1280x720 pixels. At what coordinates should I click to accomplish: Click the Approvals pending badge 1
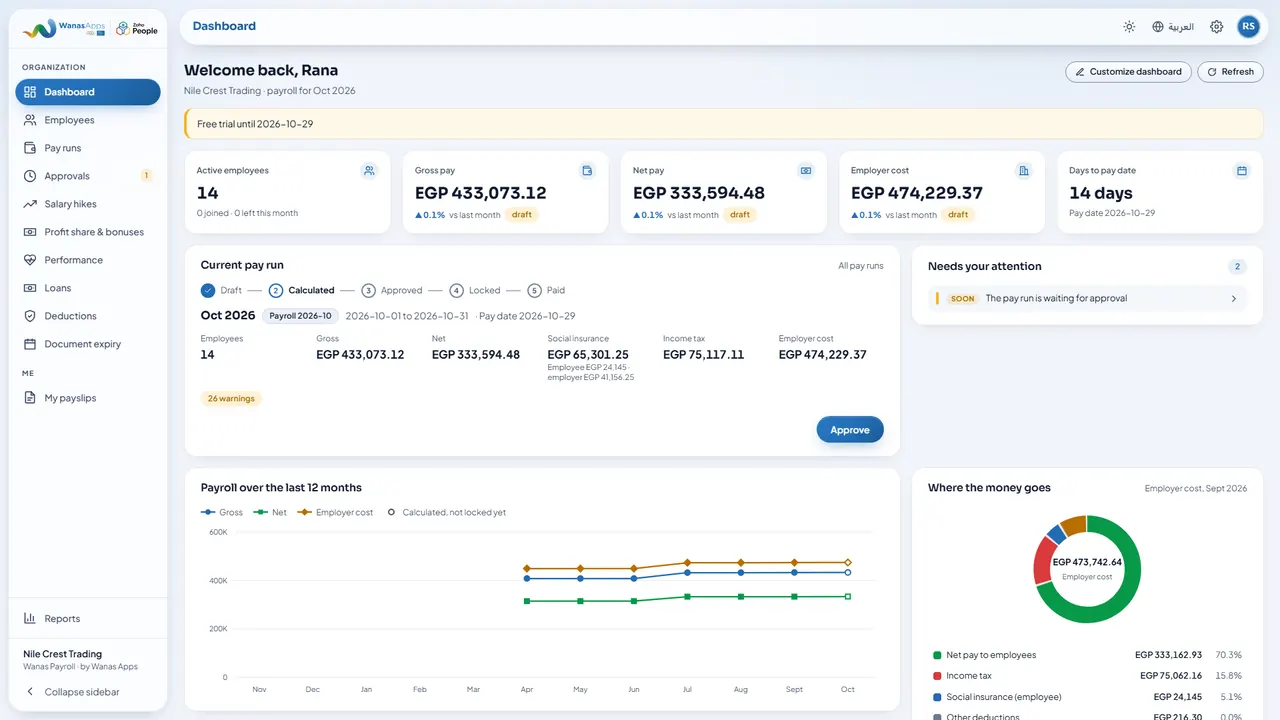146,176
